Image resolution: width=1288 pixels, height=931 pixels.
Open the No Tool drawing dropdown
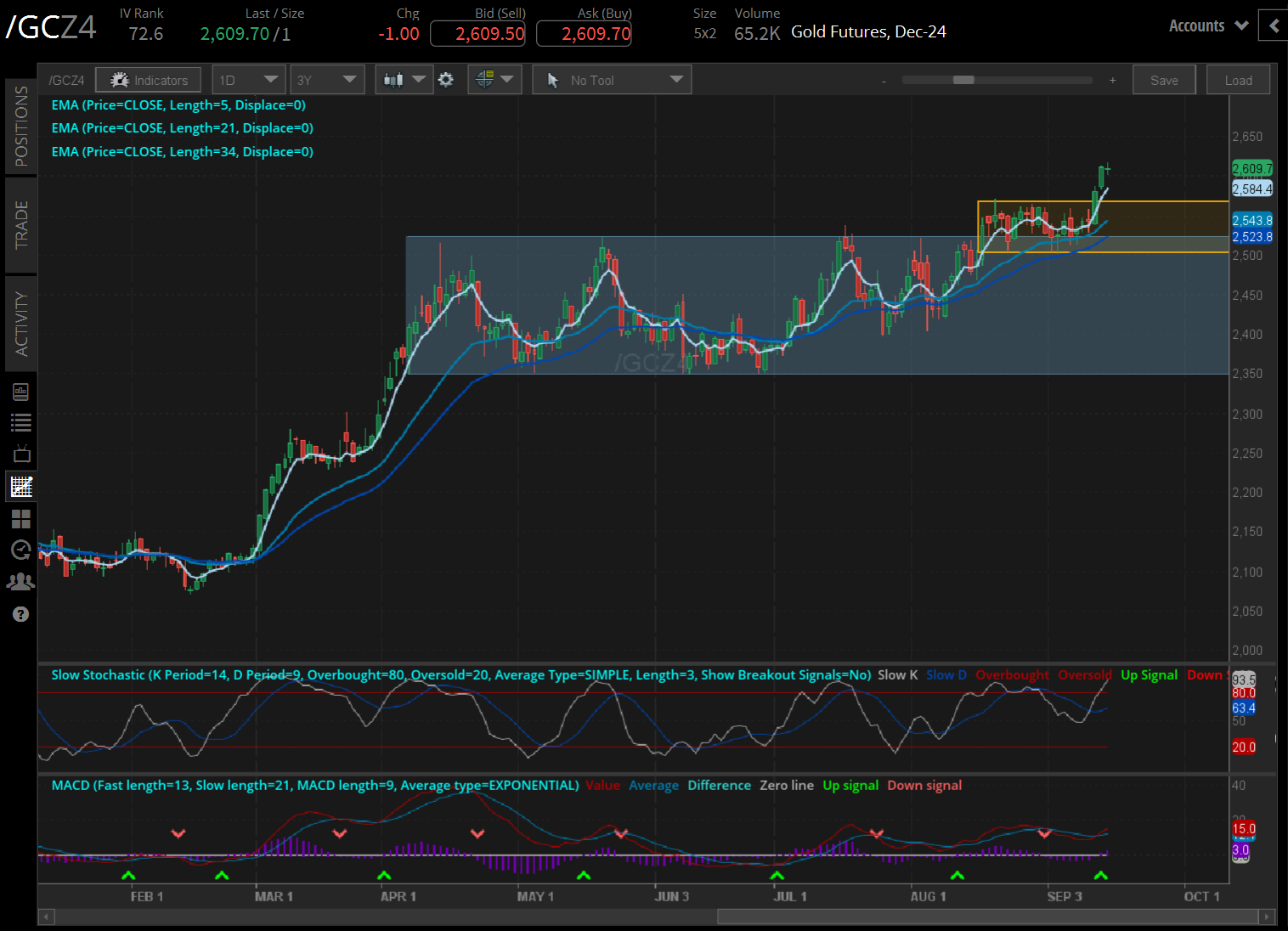coord(611,79)
